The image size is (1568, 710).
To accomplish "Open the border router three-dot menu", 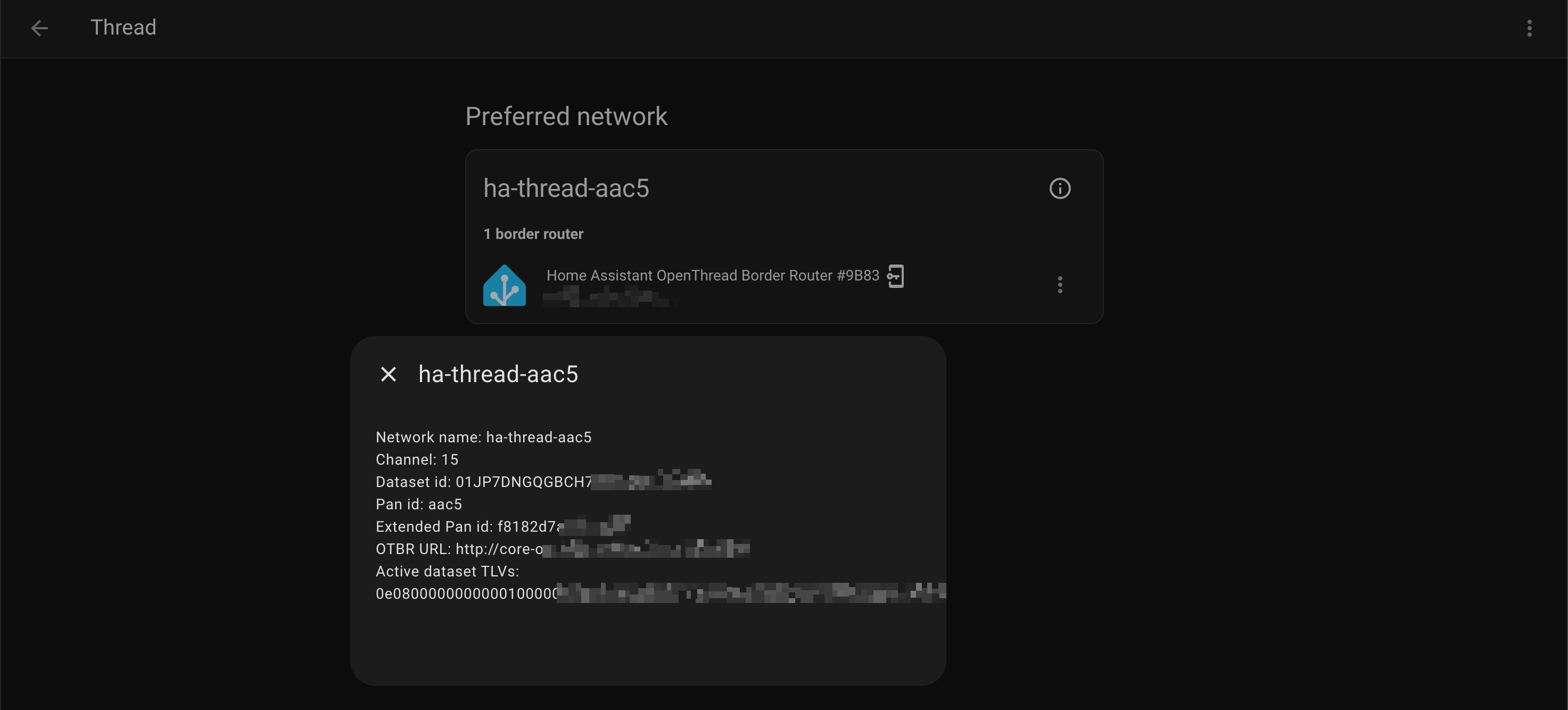I will pyautogui.click(x=1059, y=285).
